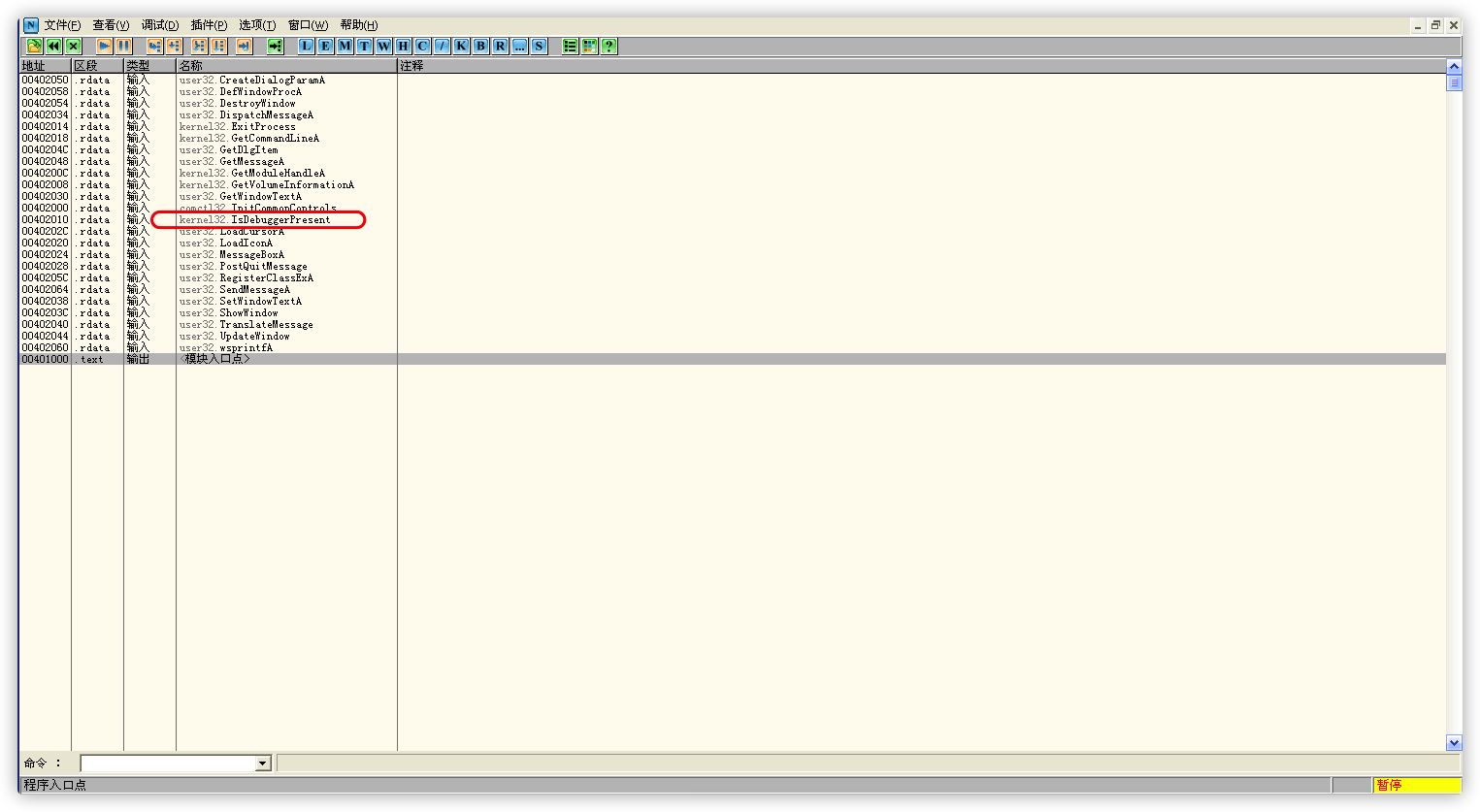Open the Breakpoints window with the B button
The width and height of the screenshot is (1480, 812).
(480, 46)
